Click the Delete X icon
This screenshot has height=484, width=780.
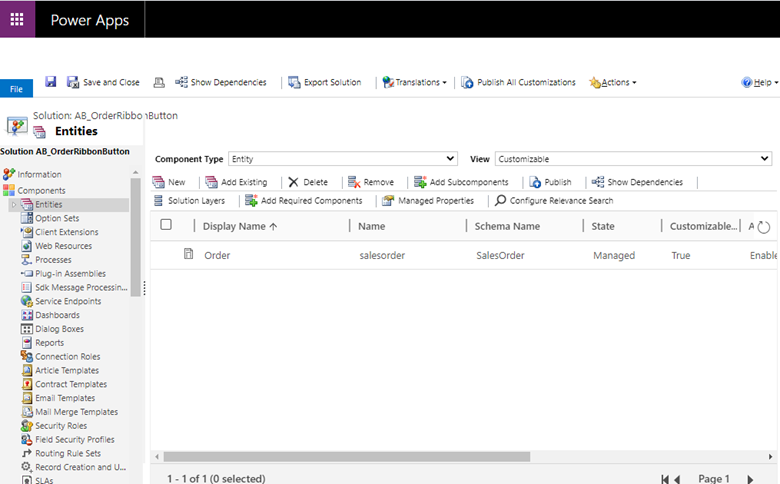tap(293, 182)
